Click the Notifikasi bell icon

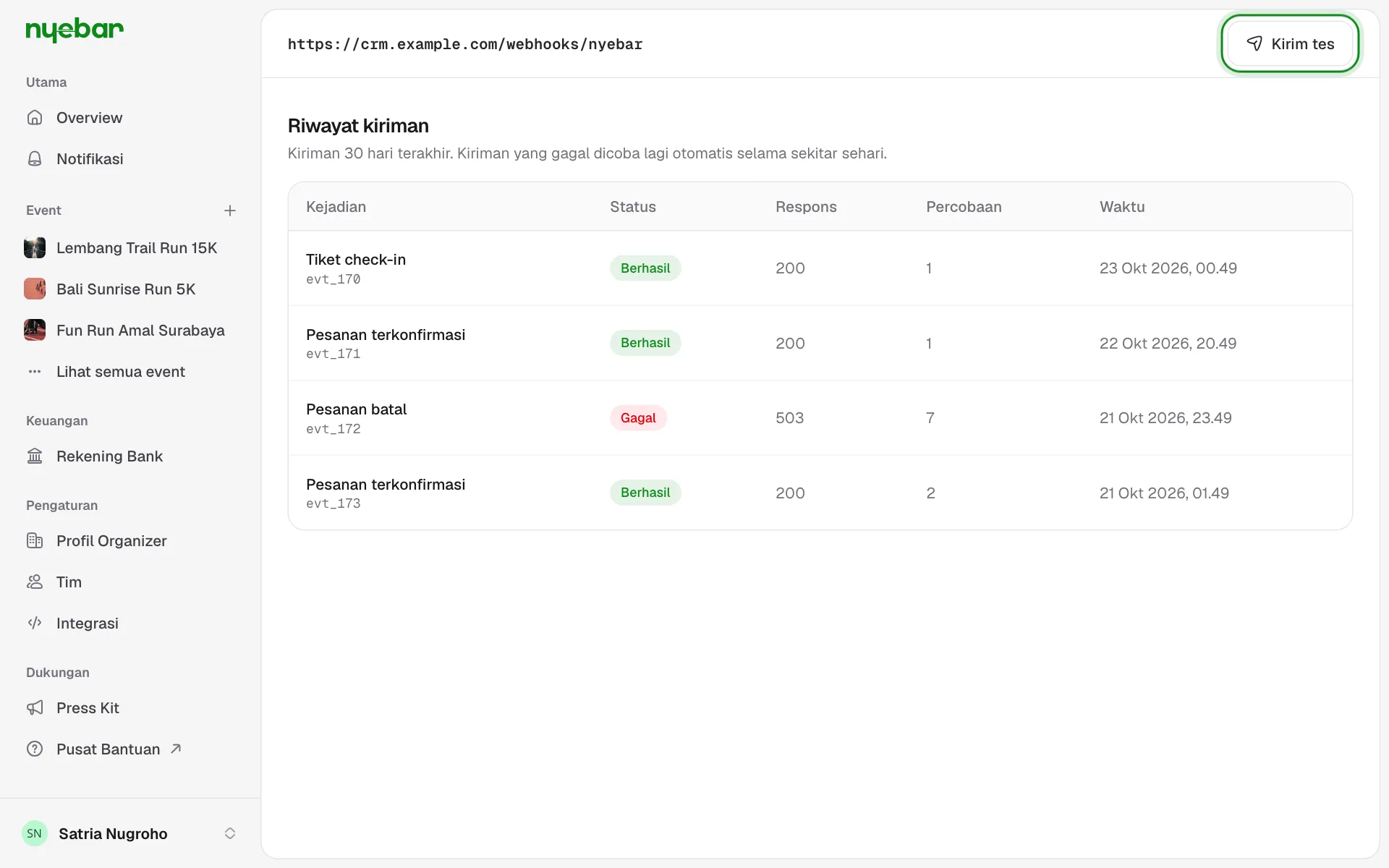click(x=35, y=158)
